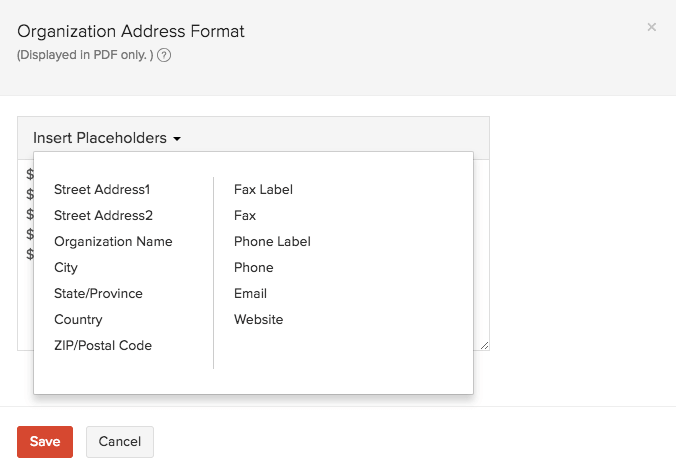Choose the Phone Label placeholder
This screenshot has width=676, height=474.
tap(272, 241)
